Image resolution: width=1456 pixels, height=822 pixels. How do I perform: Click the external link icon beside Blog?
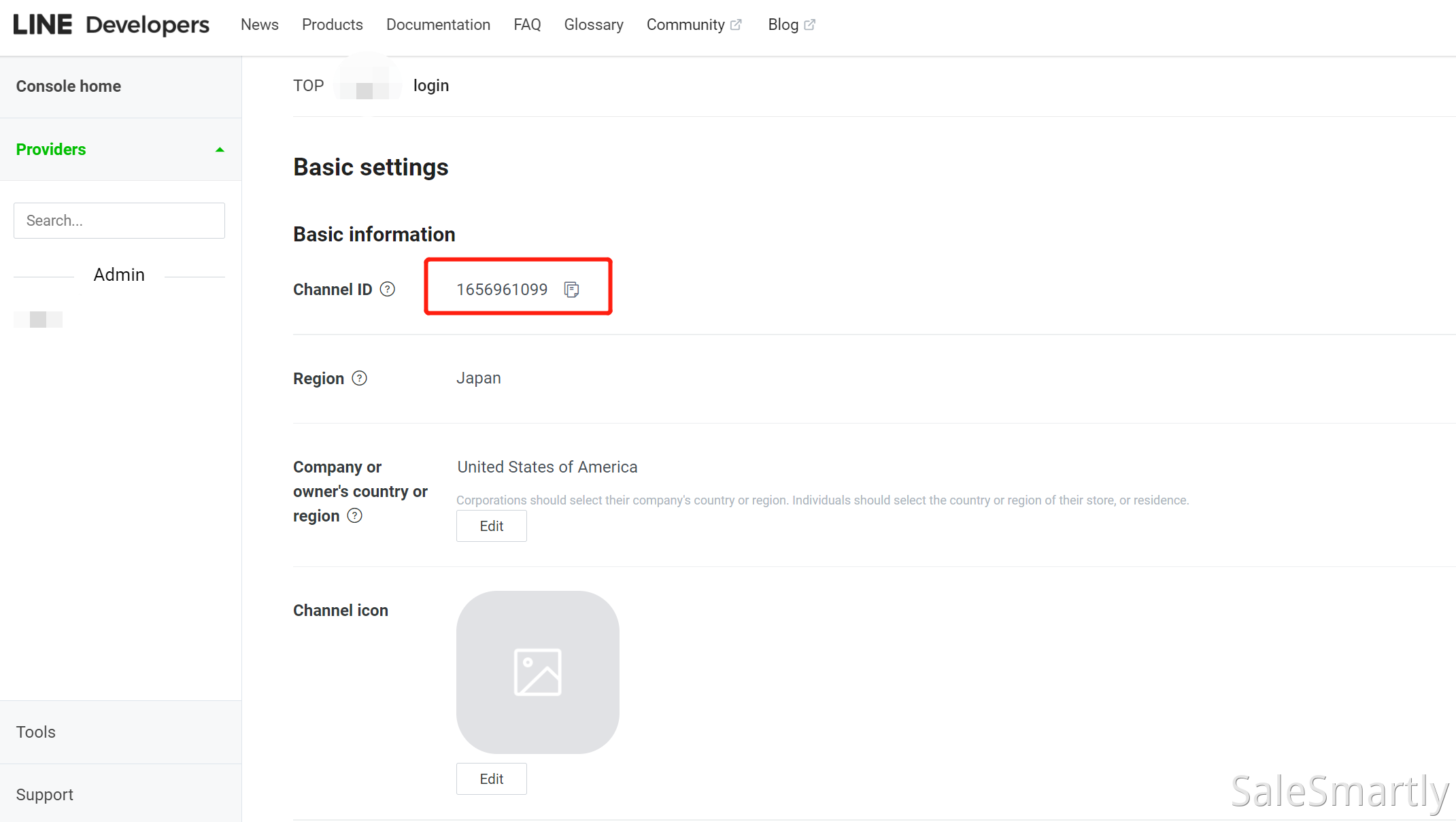point(809,24)
